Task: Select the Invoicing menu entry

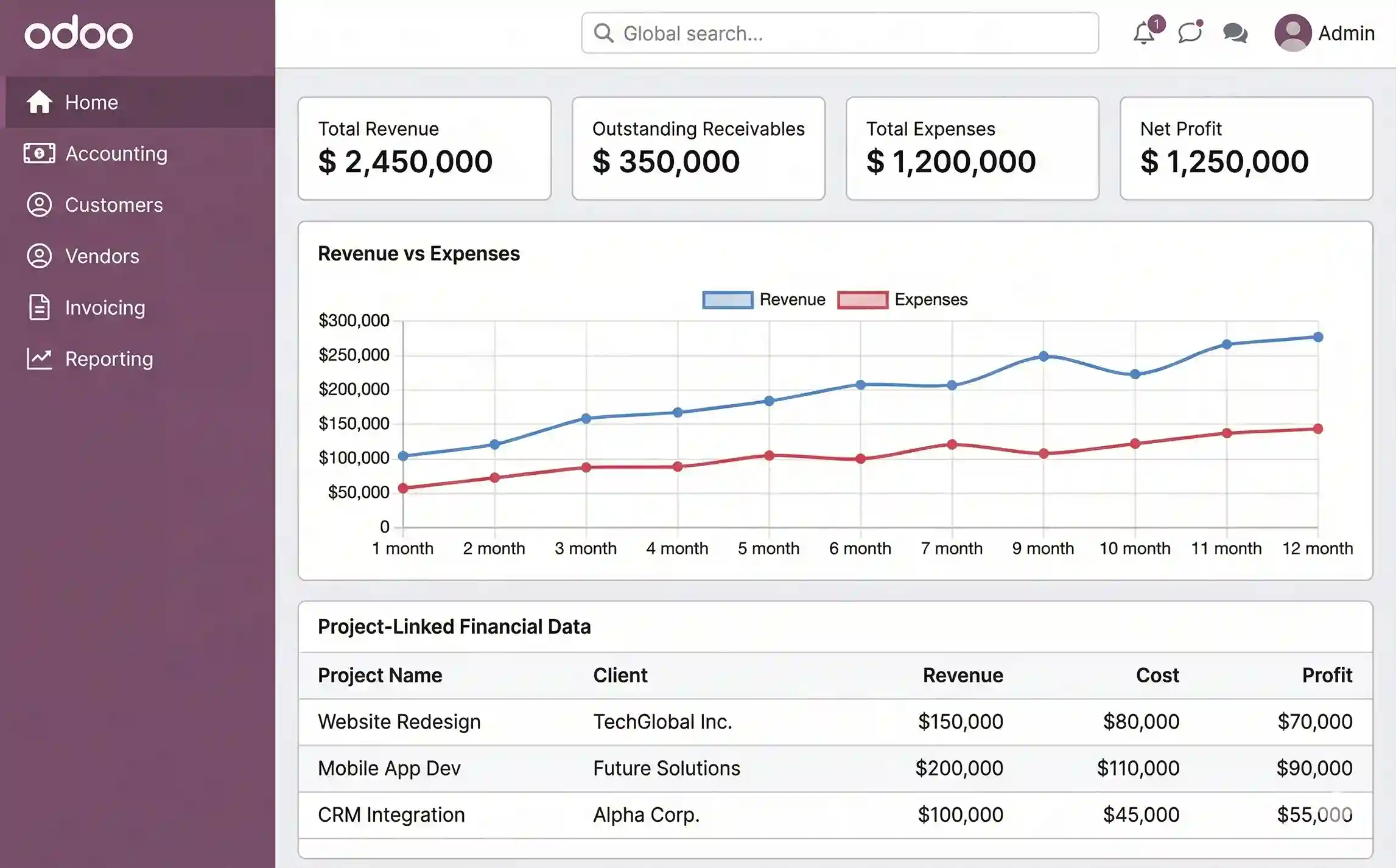Action: [x=104, y=307]
